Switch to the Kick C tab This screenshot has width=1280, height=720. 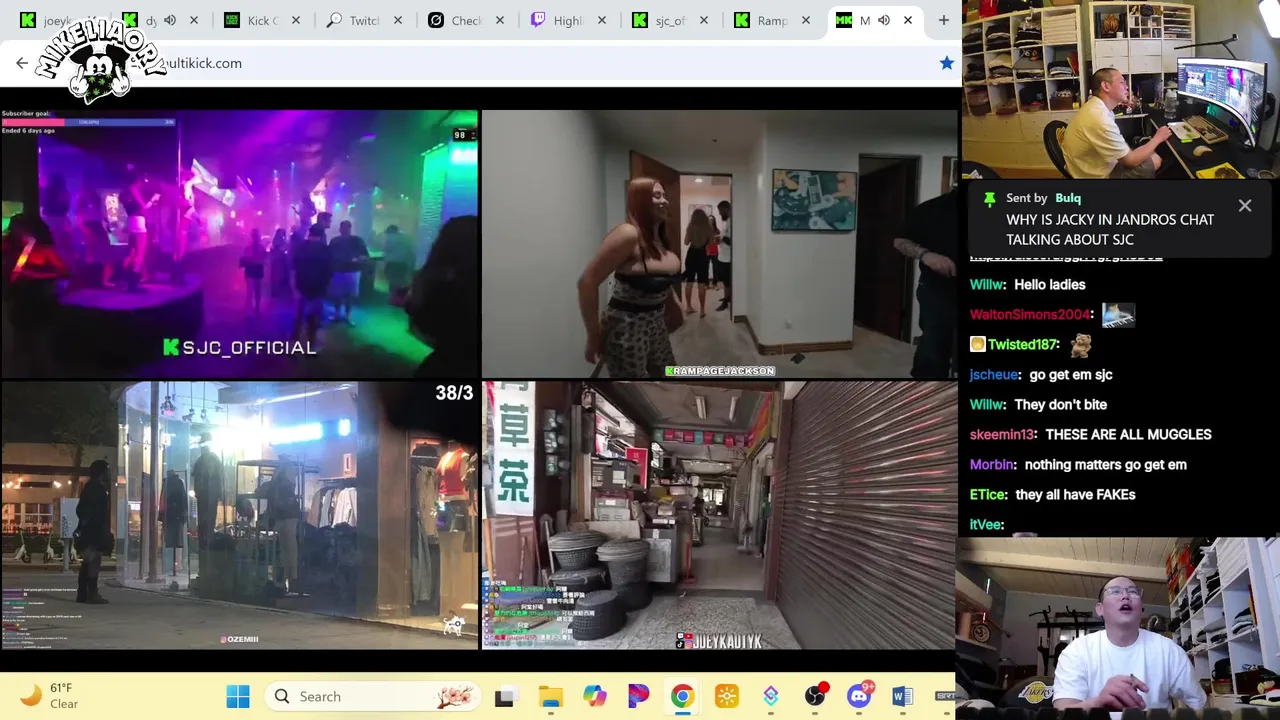tap(260, 20)
